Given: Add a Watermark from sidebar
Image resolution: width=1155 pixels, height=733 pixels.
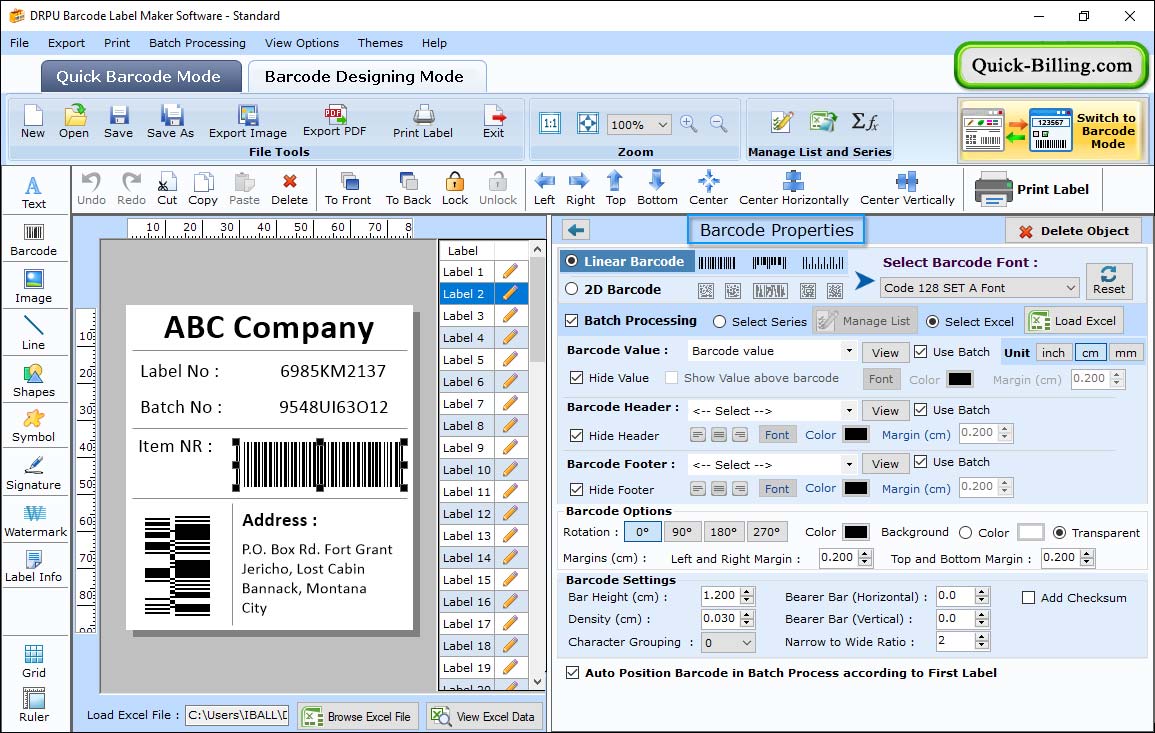Looking at the screenshot, I should 35,521.
